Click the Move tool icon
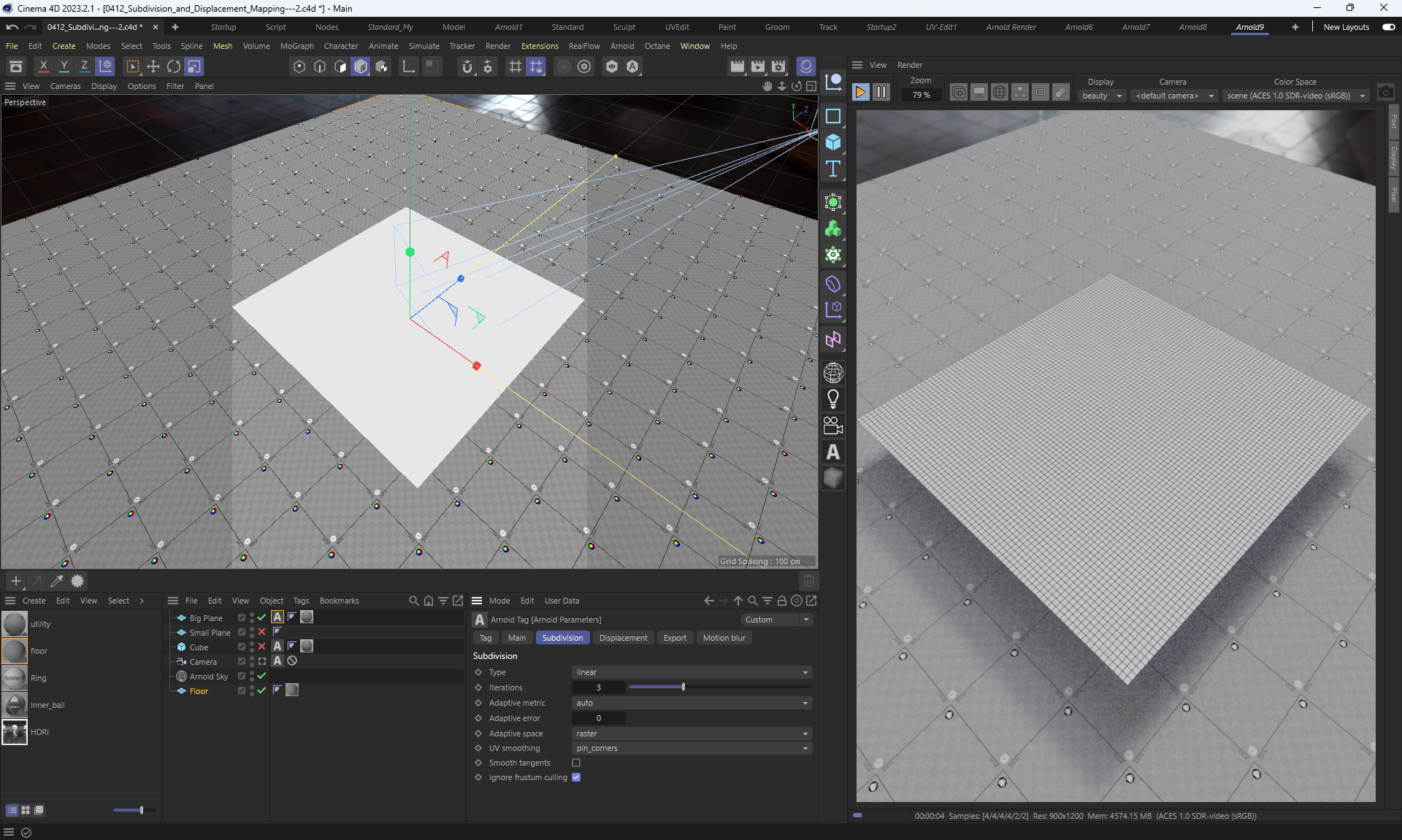The image size is (1402, 840). tap(153, 66)
